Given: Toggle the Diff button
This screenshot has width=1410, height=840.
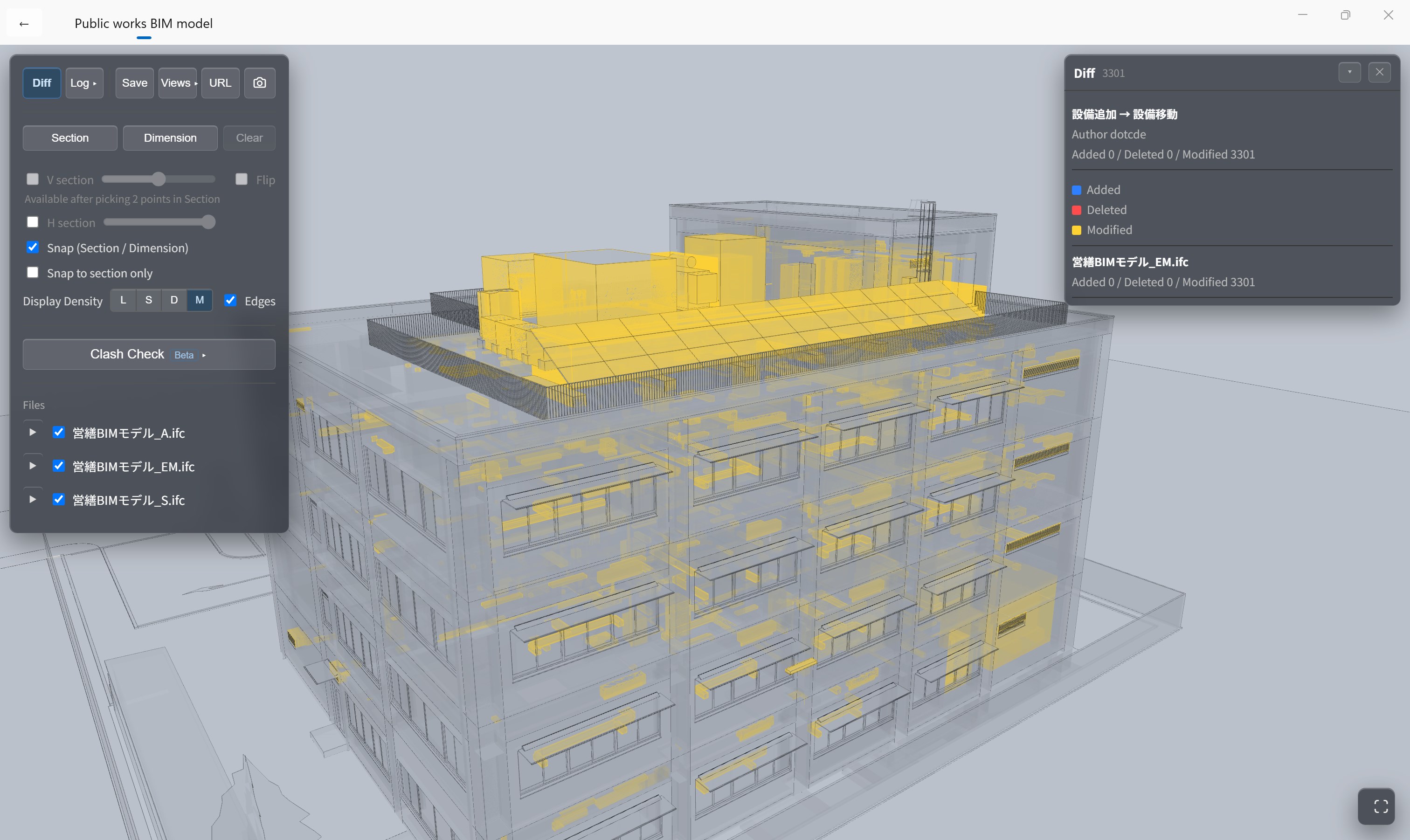Looking at the screenshot, I should tap(42, 83).
